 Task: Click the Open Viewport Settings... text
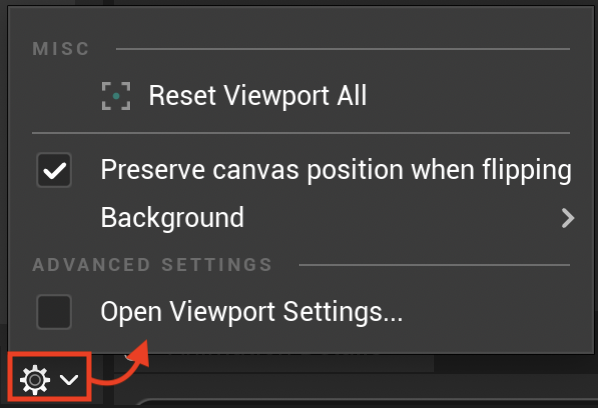pyautogui.click(x=252, y=312)
